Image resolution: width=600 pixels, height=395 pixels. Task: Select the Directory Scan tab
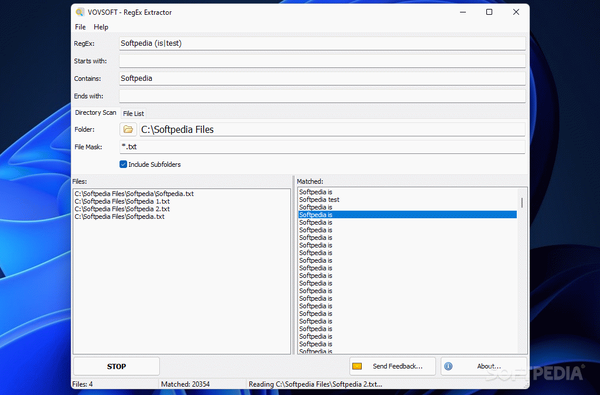click(95, 113)
